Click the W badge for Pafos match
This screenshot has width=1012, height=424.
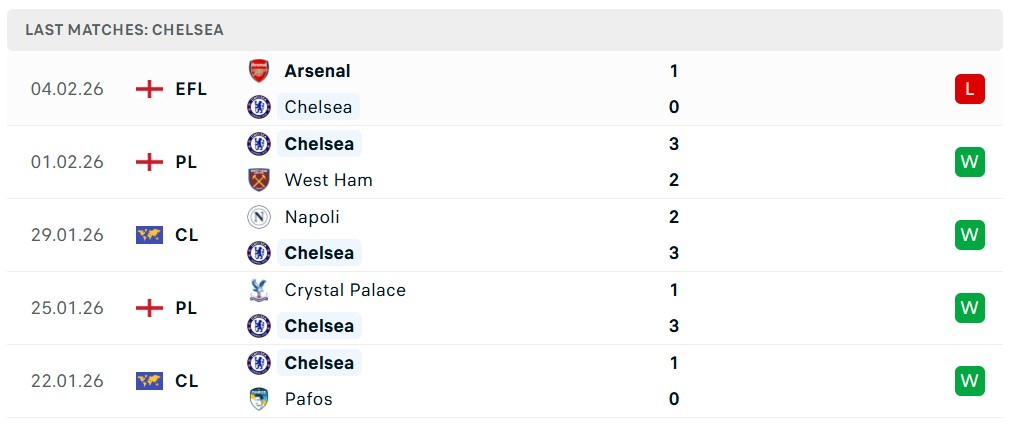(x=969, y=381)
